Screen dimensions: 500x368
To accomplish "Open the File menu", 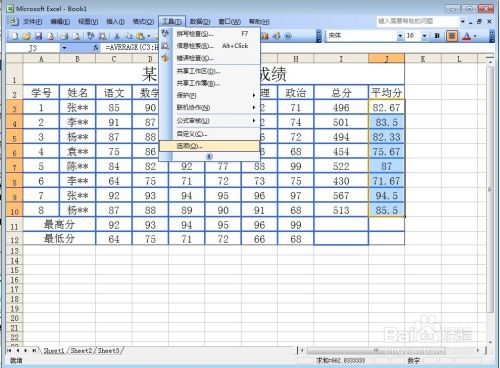I will [32, 21].
